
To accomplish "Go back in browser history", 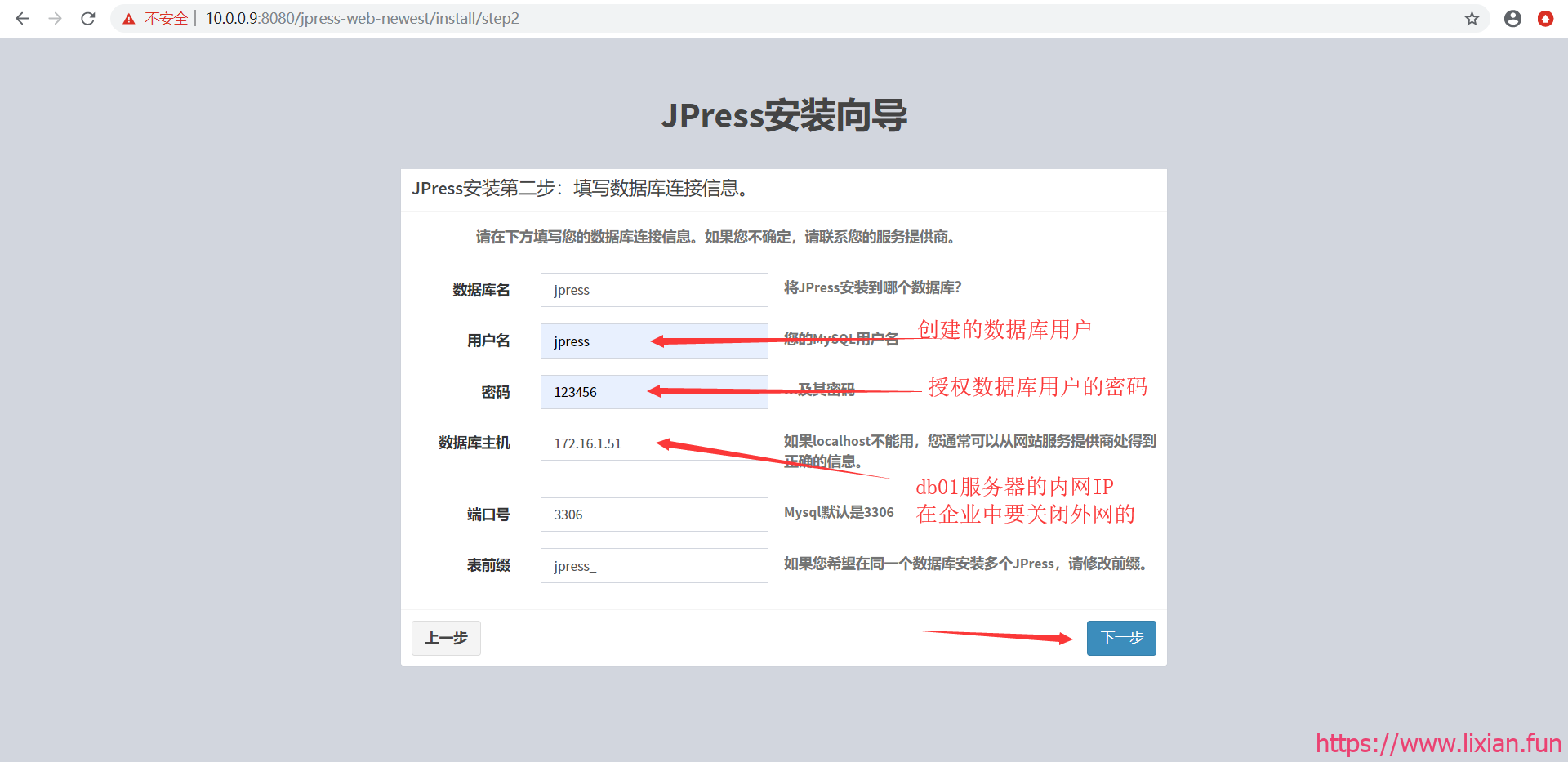I will 22,18.
